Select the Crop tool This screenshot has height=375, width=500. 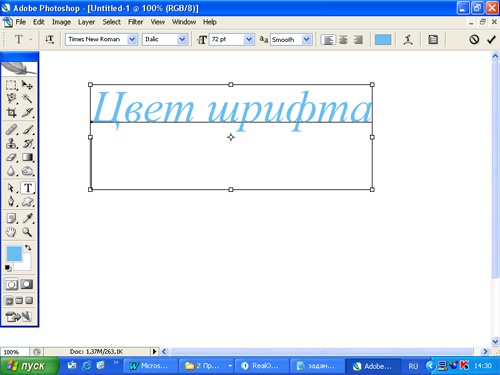tap(11, 113)
